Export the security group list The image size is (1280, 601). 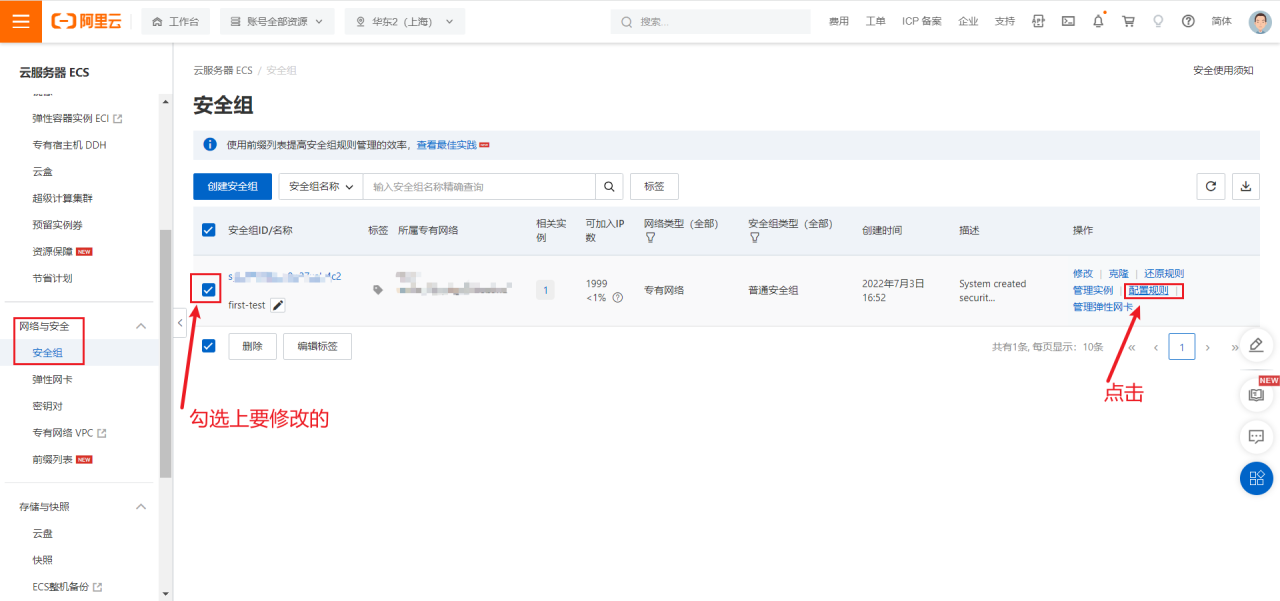(1245, 186)
